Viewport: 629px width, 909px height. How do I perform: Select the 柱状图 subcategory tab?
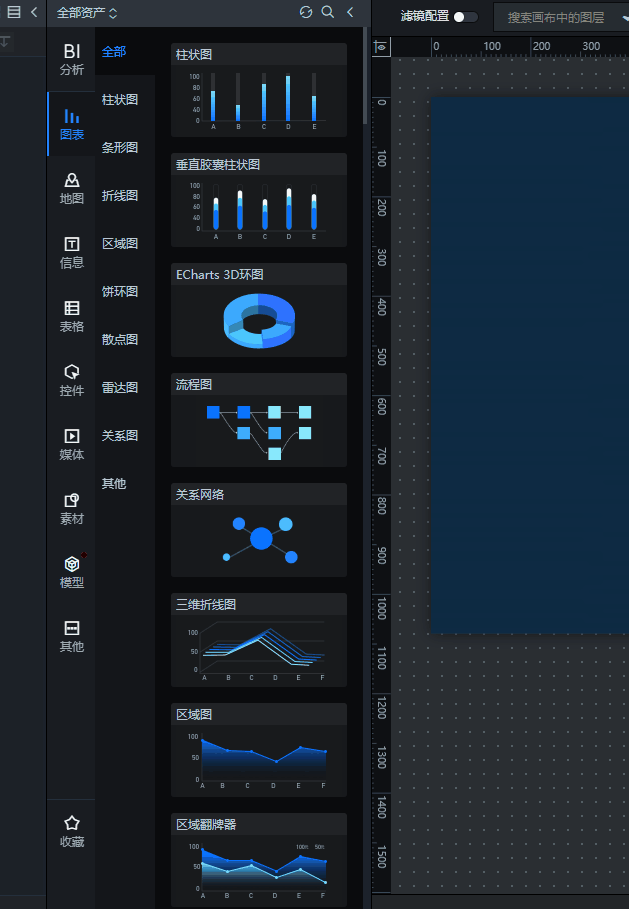pyautogui.click(x=119, y=100)
